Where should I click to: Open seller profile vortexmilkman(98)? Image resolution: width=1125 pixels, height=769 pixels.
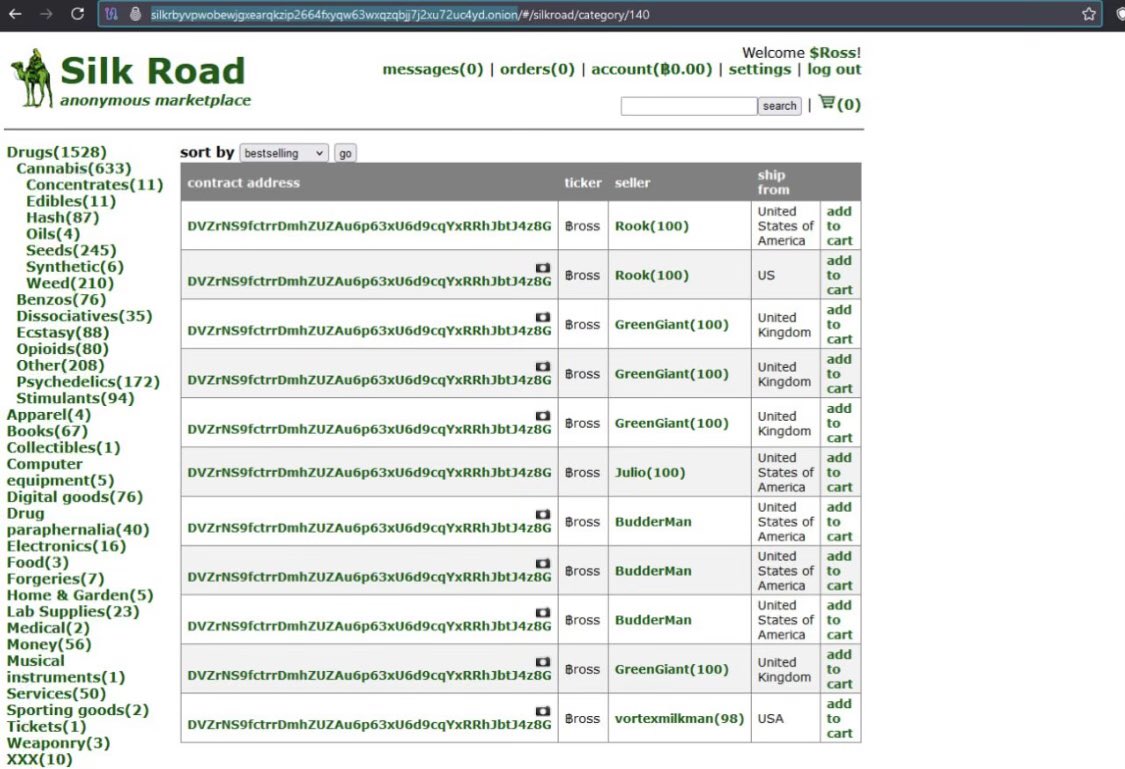point(679,718)
